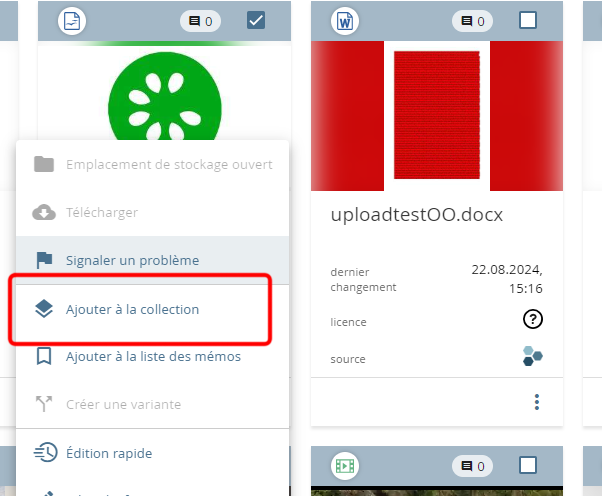Screen dimensions: 602x496
Task: Click the hexagon source icon
Action: [533, 356]
